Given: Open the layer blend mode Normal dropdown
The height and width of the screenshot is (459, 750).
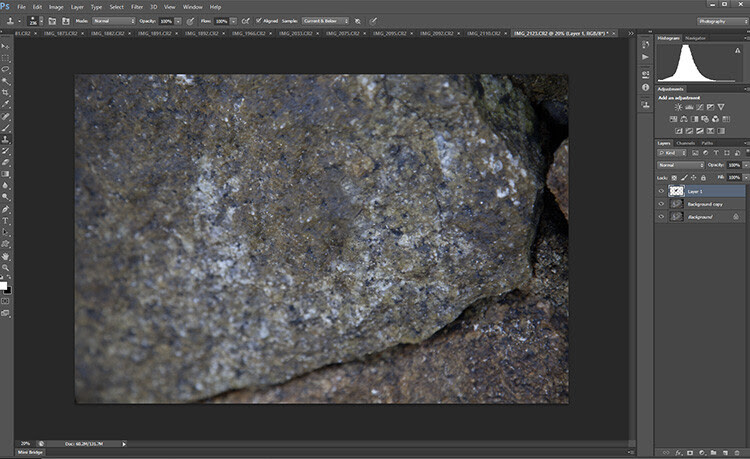Looking at the screenshot, I should point(681,165).
